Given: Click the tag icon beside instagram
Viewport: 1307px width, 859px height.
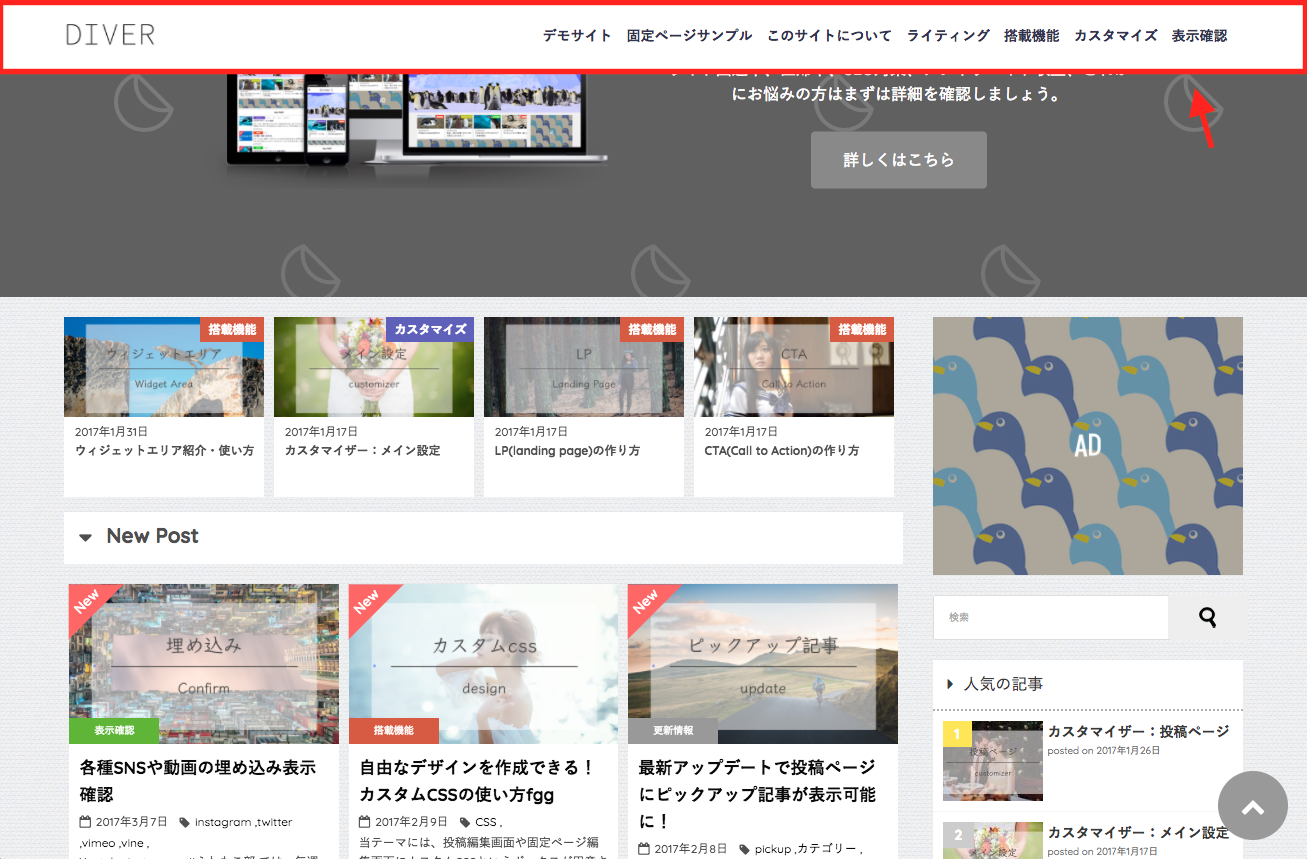Looking at the screenshot, I should [184, 822].
